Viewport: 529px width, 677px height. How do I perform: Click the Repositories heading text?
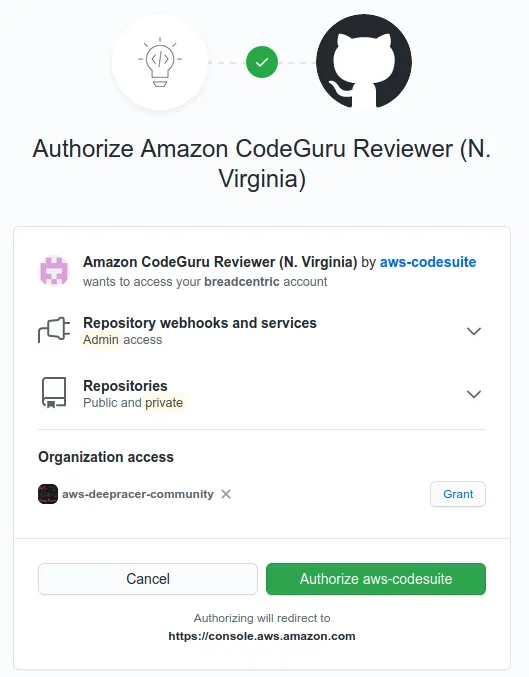pyautogui.click(x=125, y=386)
